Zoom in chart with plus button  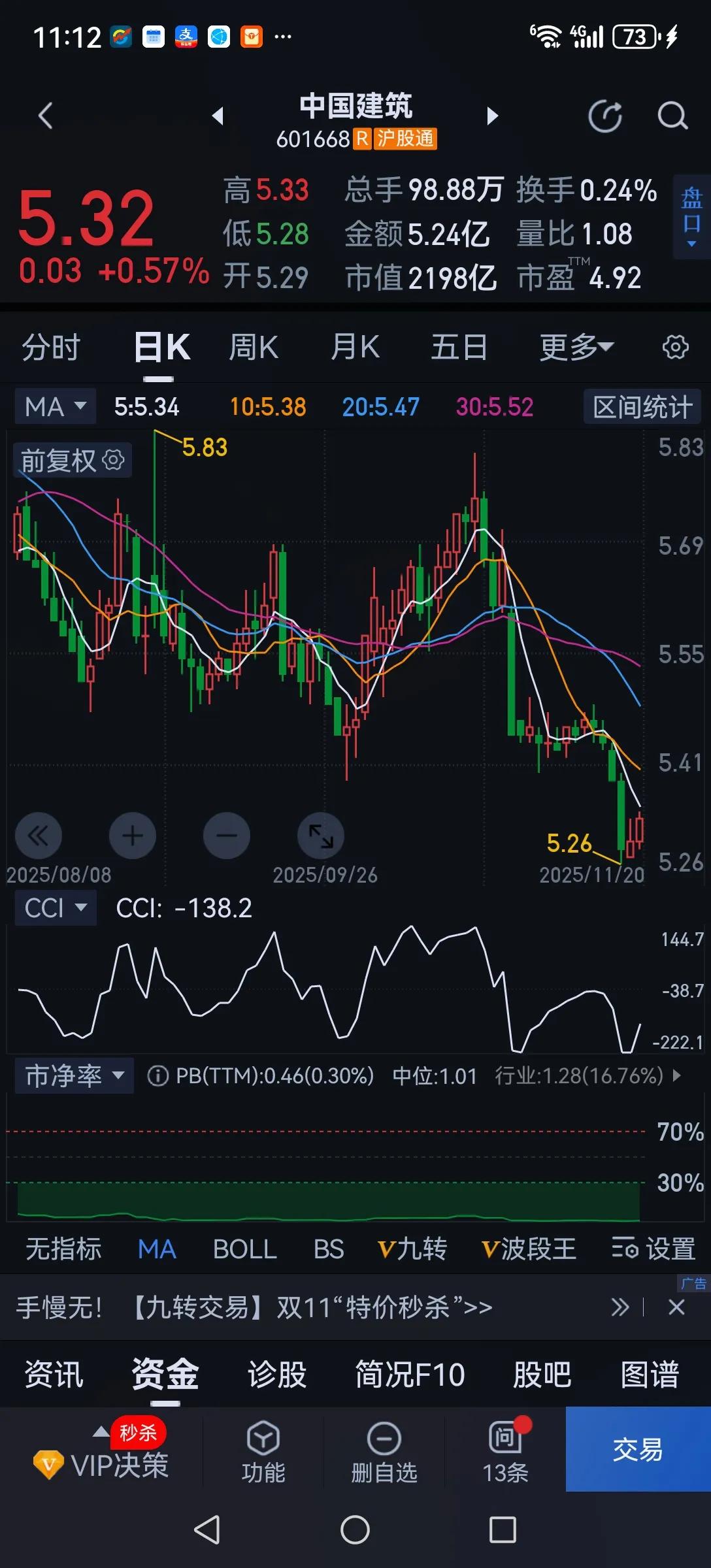[x=133, y=836]
